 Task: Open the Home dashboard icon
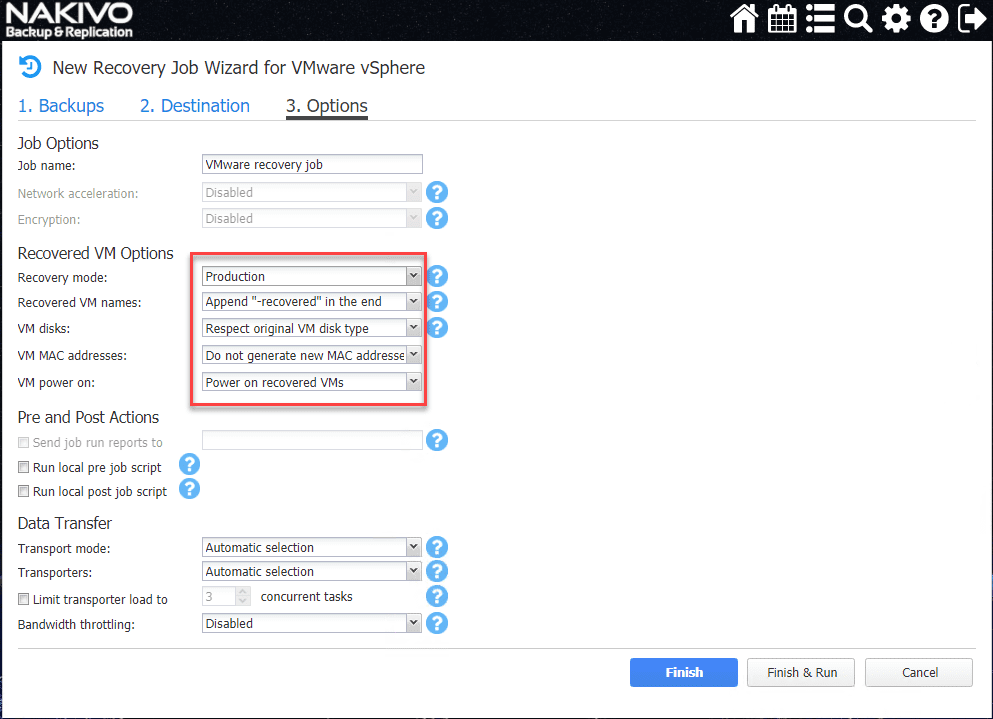click(x=744, y=18)
